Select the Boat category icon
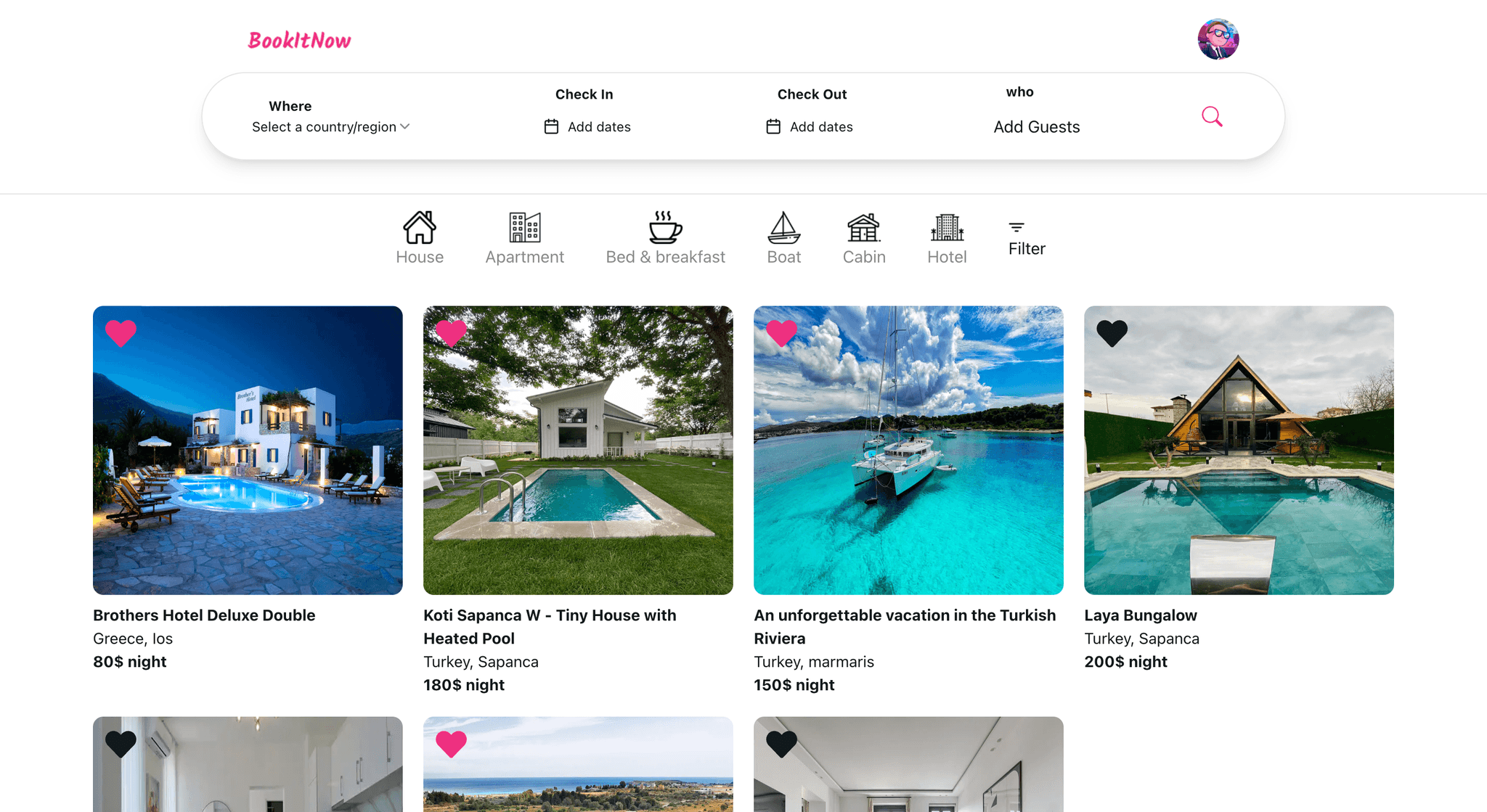The height and width of the screenshot is (812, 1487). [783, 228]
